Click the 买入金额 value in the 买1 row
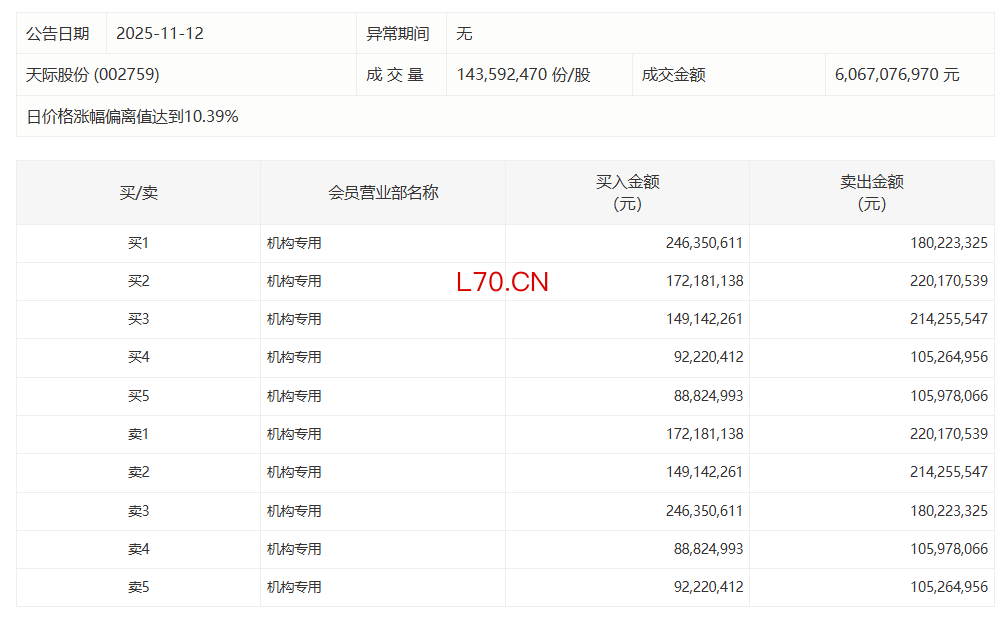This screenshot has height=623, width=1005. 704,243
